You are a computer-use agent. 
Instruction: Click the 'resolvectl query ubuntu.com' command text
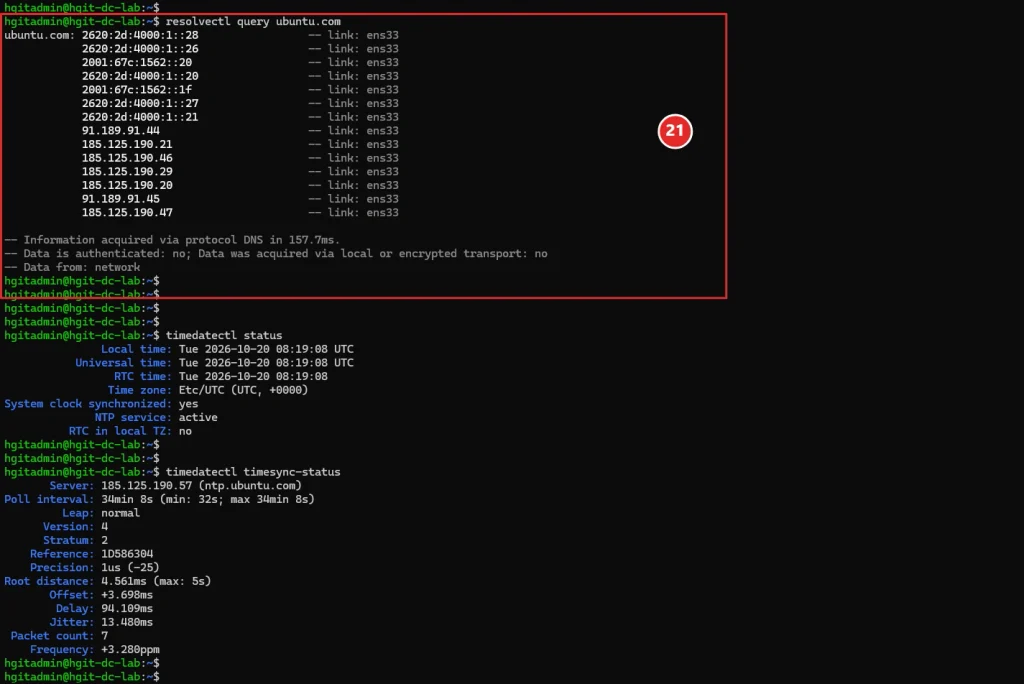253,22
